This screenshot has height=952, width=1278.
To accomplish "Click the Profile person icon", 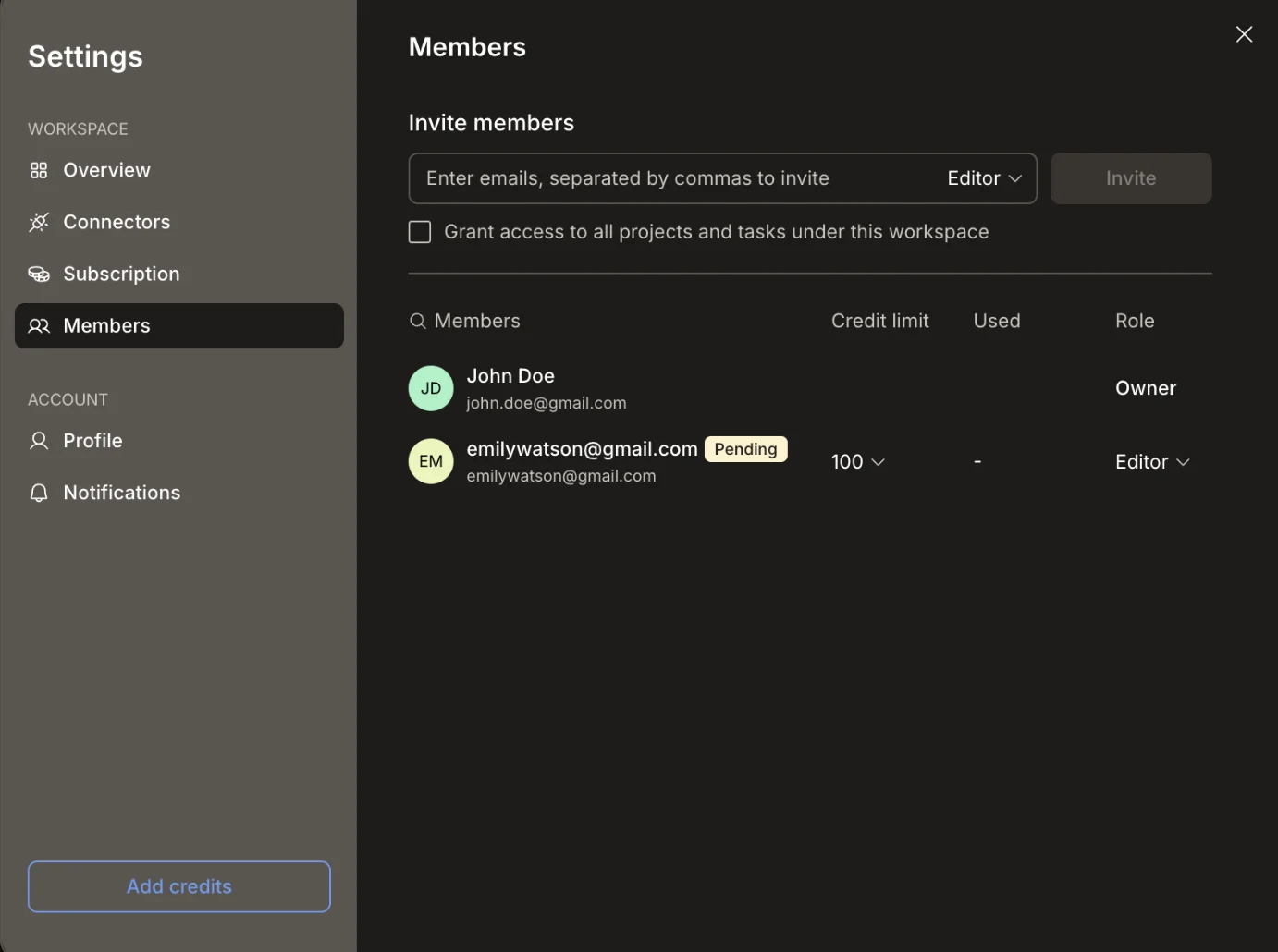I will [x=39, y=441].
